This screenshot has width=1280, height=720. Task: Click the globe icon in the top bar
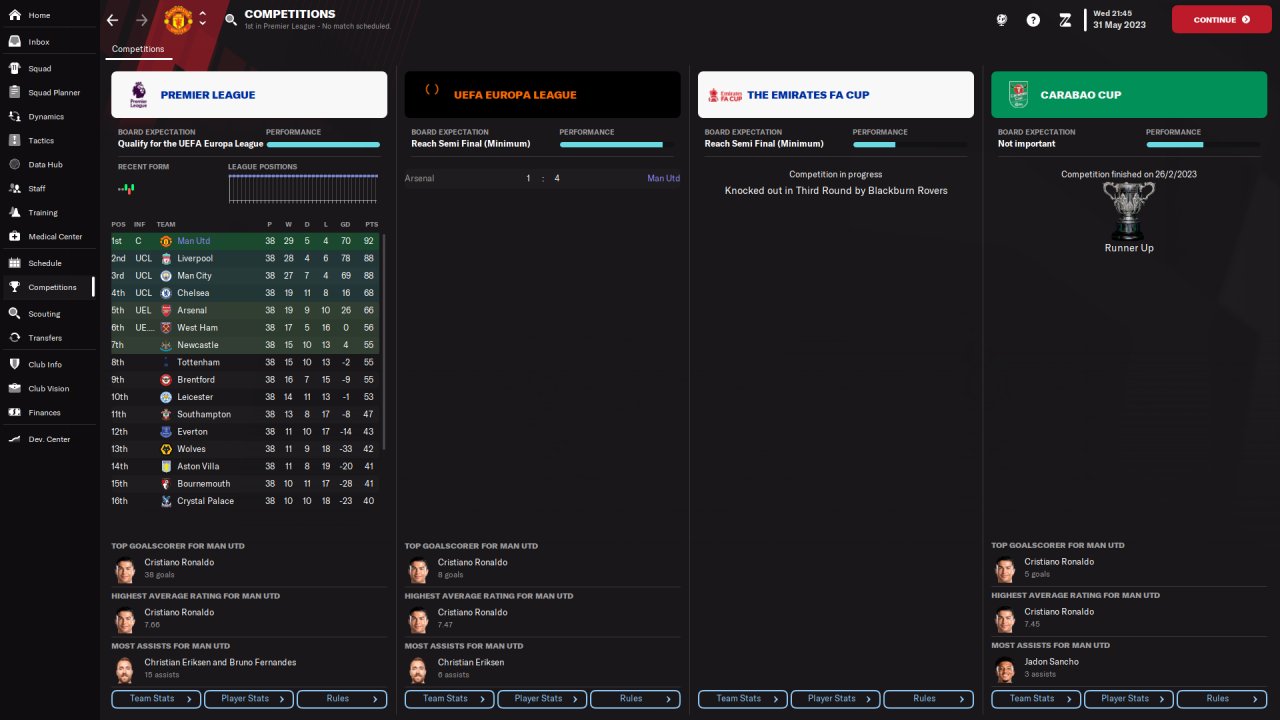point(1002,19)
